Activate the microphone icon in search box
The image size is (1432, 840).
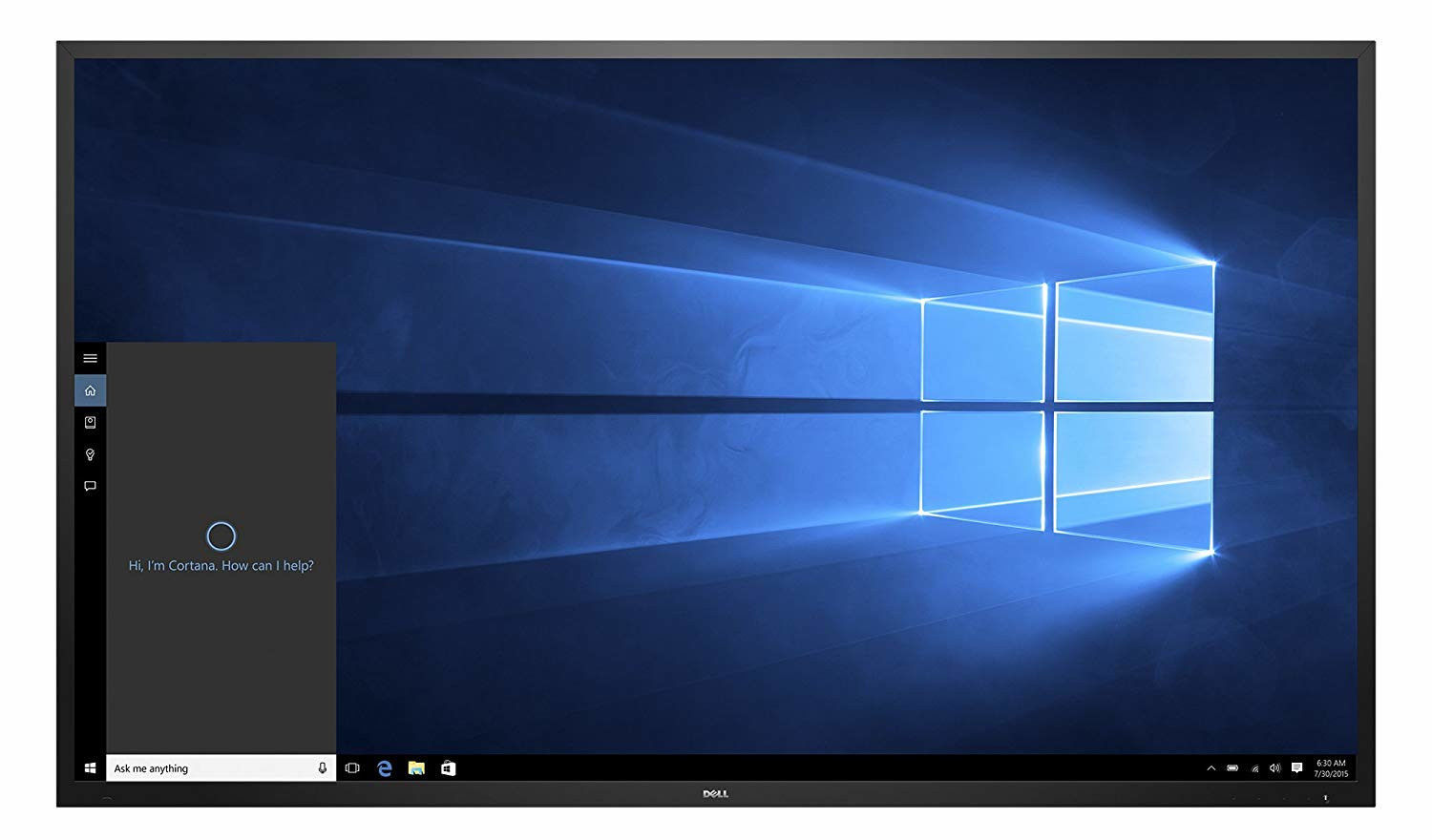pyautogui.click(x=322, y=767)
